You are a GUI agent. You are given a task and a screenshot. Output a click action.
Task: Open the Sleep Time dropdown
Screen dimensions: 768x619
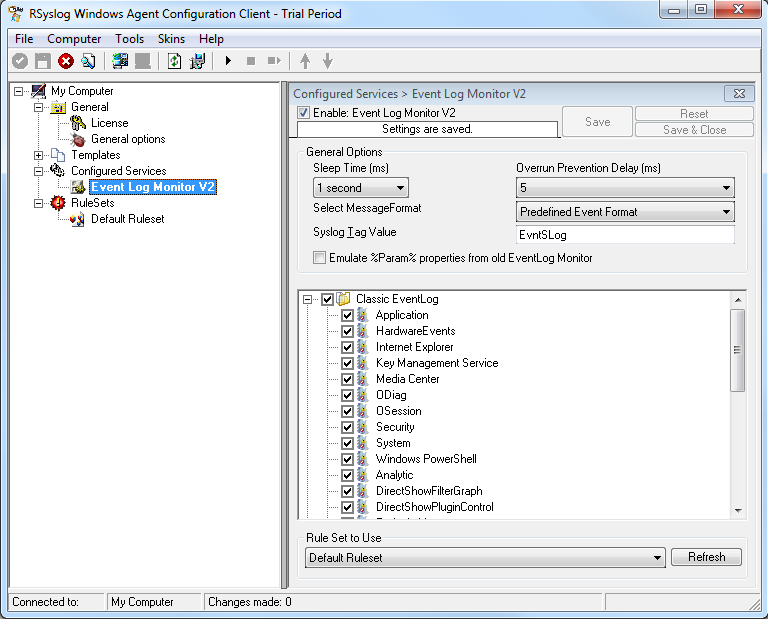(360, 188)
